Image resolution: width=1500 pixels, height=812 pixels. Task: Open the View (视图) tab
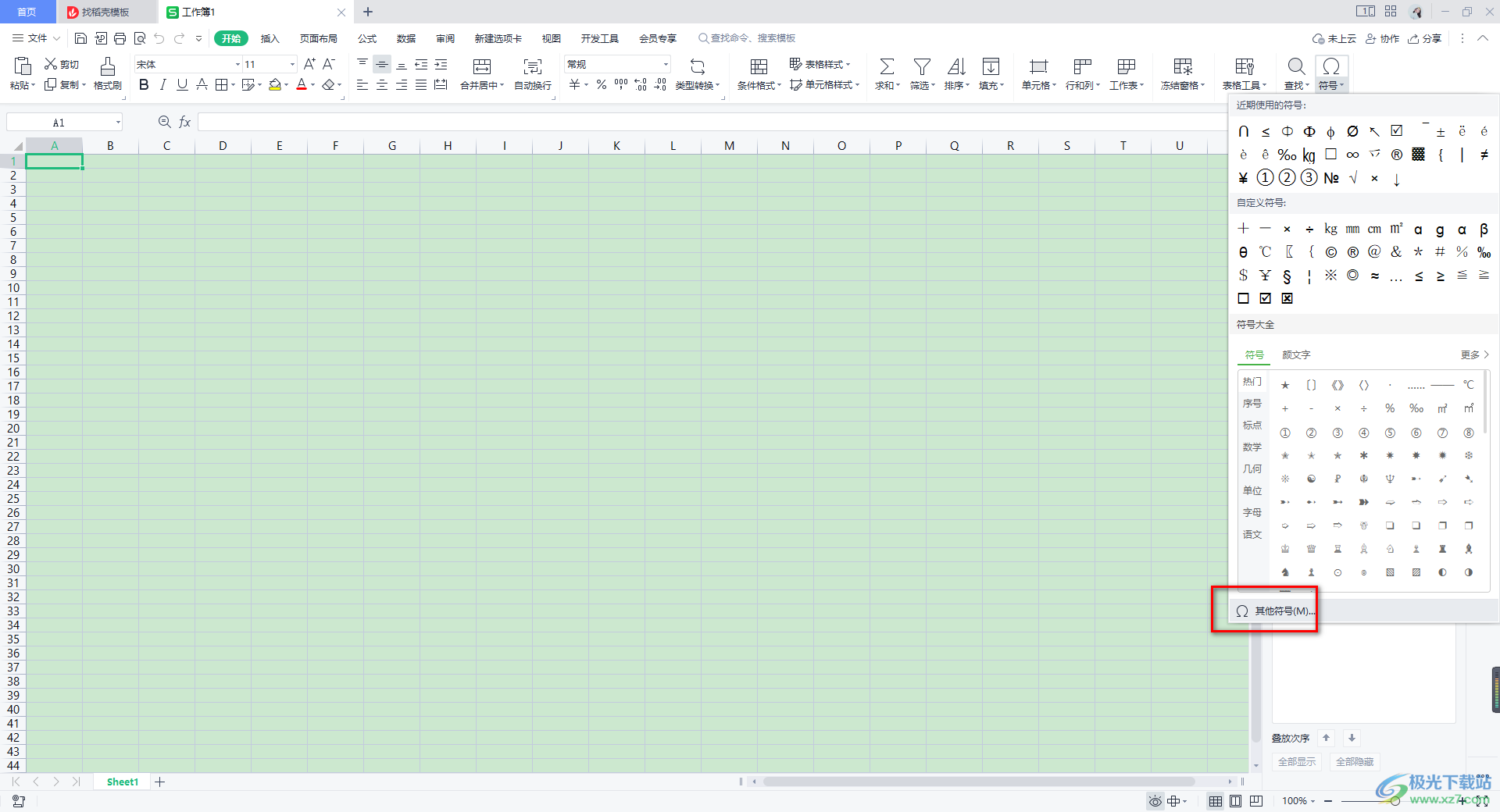tap(552, 38)
